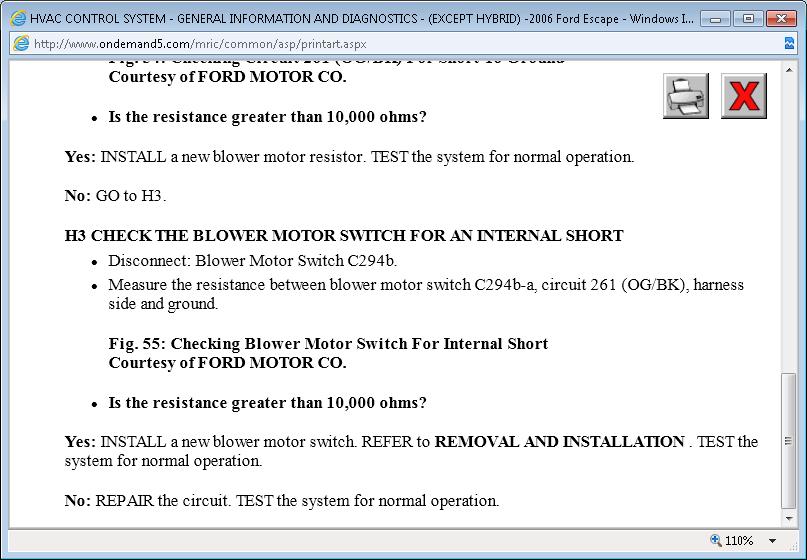This screenshot has height=560, width=807.
Task: Open the zoom level dropdown arrow
Action: [772, 540]
